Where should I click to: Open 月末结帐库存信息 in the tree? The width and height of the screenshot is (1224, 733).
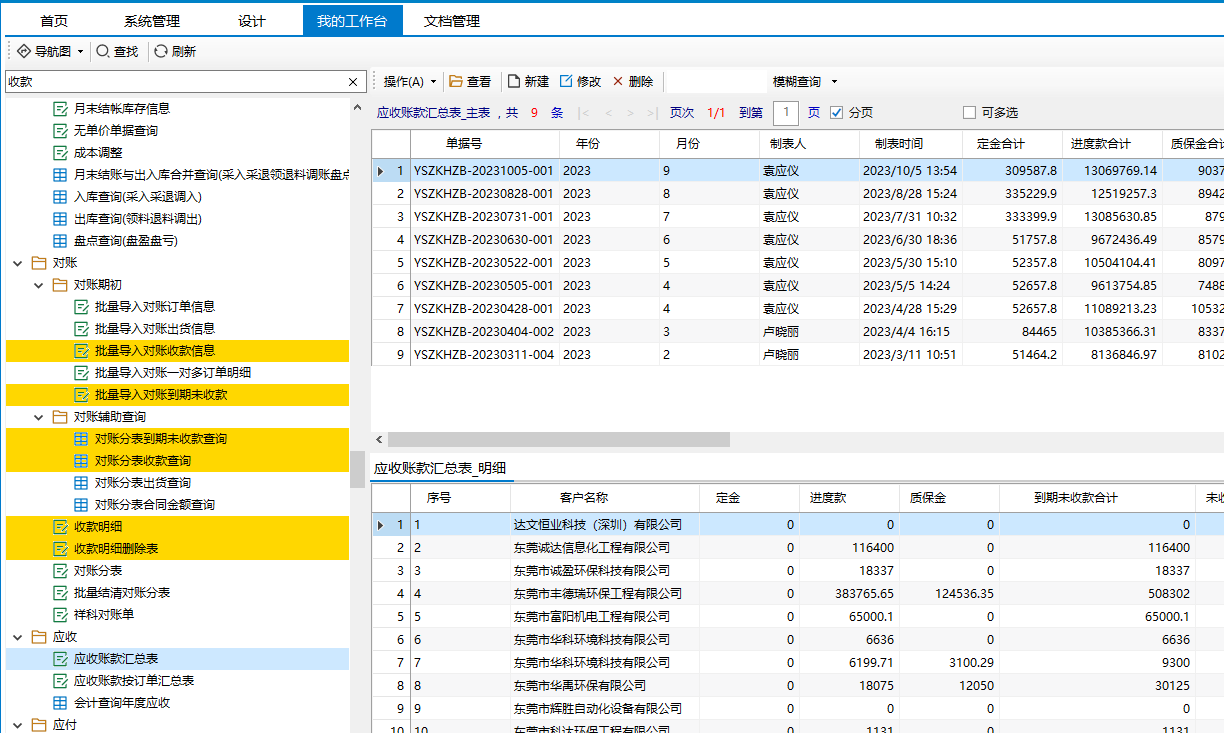point(122,109)
